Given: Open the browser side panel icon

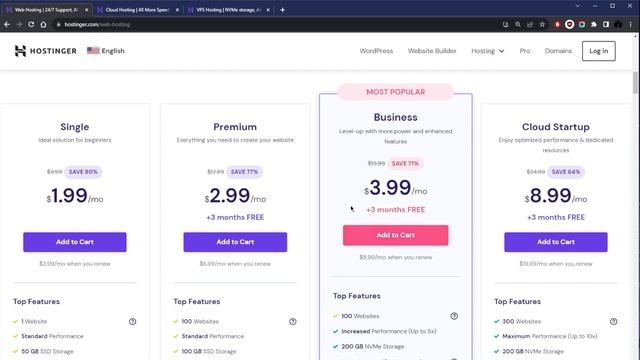Looking at the screenshot, I should 606,24.
